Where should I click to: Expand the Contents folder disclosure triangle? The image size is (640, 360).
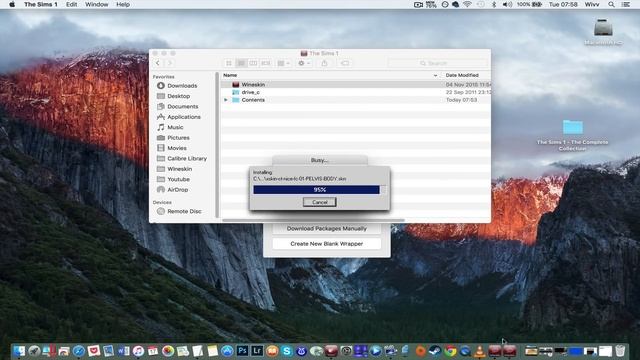click(226, 100)
